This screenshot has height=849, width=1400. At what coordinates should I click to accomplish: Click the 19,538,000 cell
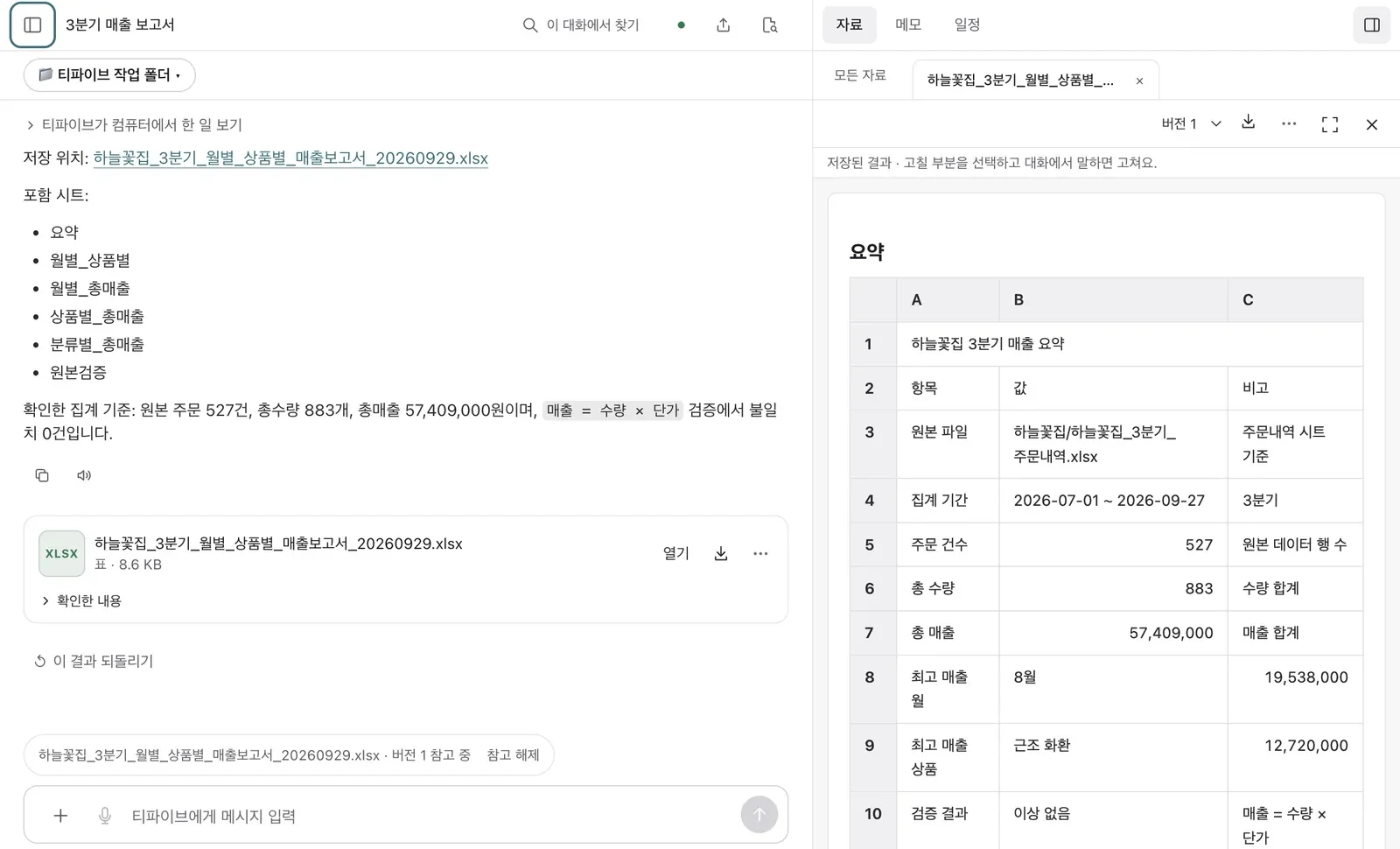[x=1295, y=689]
